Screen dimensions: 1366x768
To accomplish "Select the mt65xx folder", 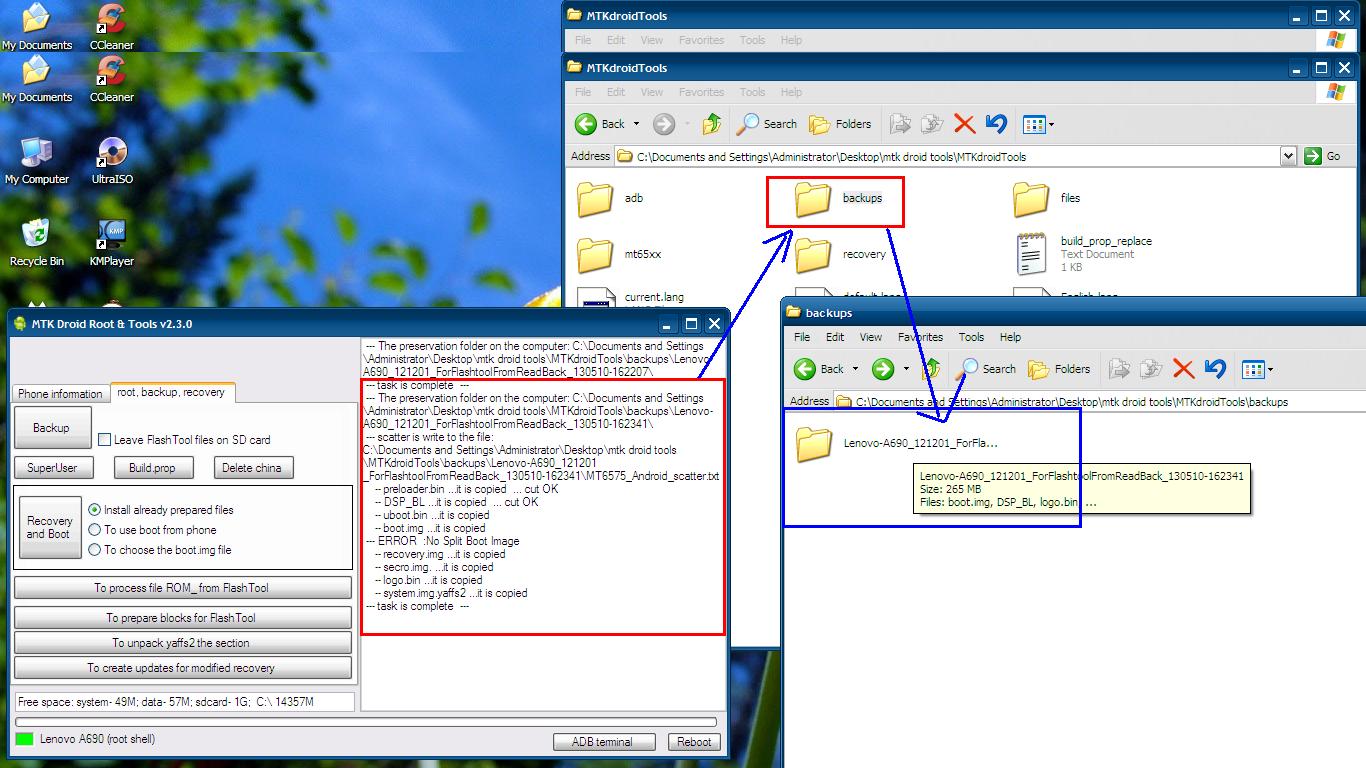I will [x=619, y=255].
